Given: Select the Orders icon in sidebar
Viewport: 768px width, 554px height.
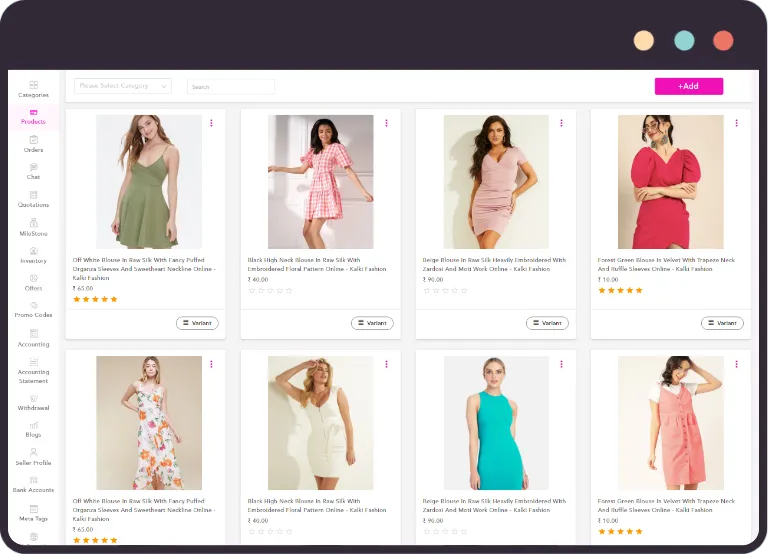Looking at the screenshot, I should 33,140.
